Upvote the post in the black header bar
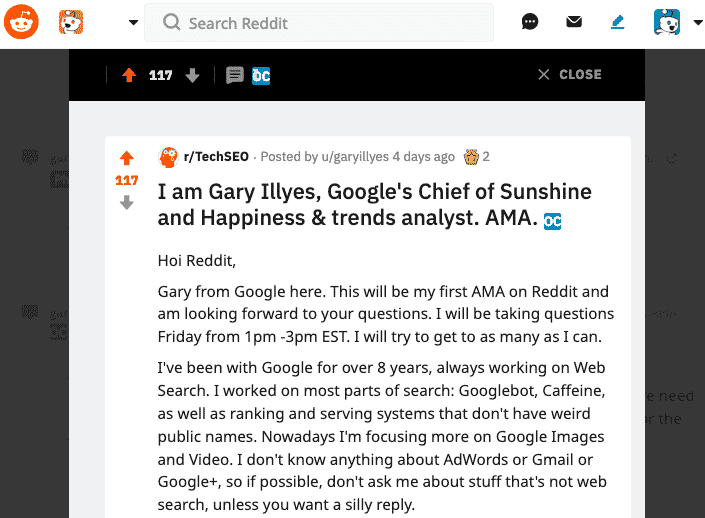Screen dimensions: 705x518 [129, 75]
